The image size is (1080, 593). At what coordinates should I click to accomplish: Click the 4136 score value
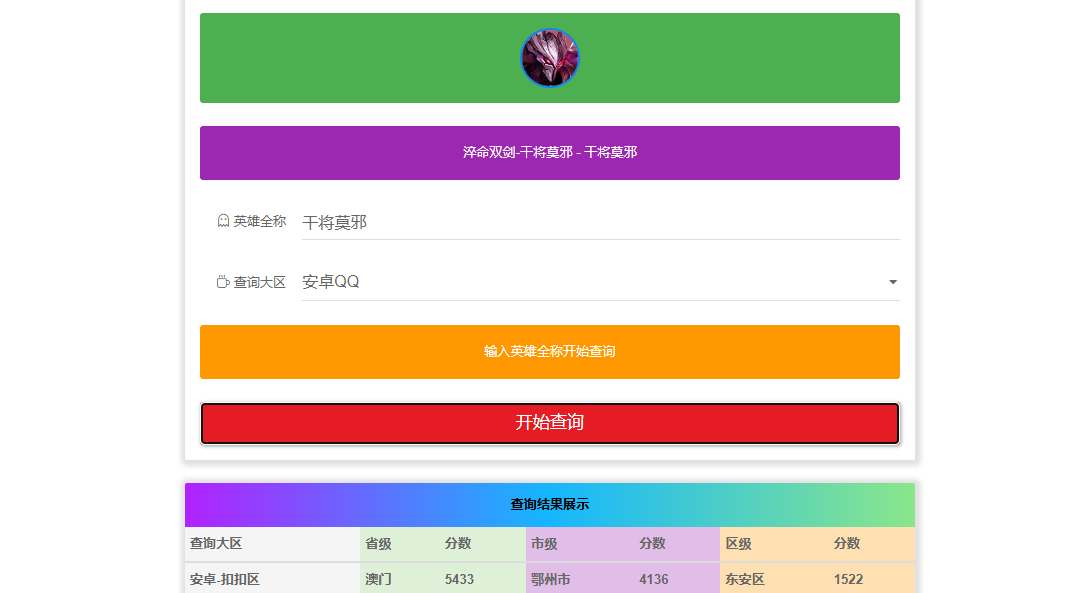(654, 579)
